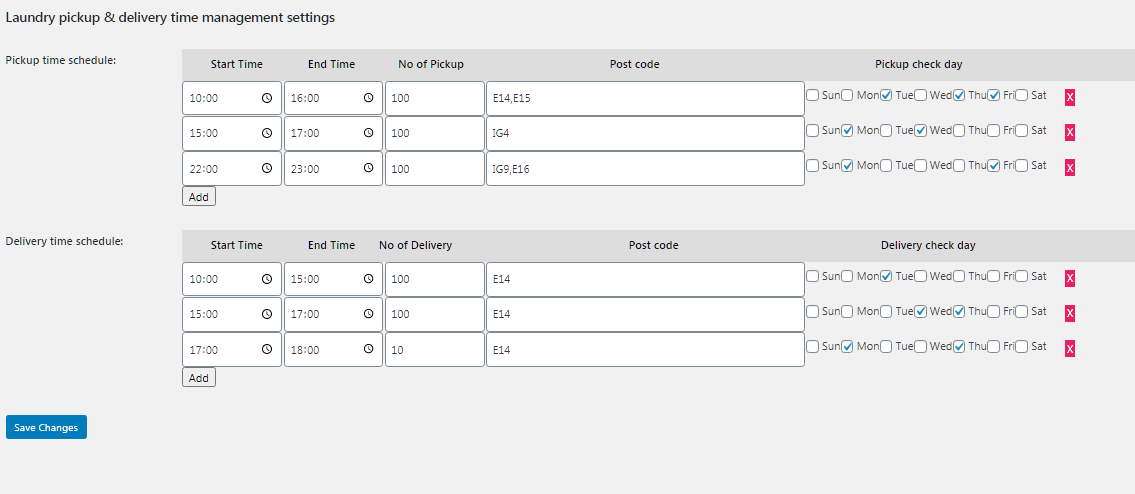Uncheck Tue in the 10:00–15:00 delivery row

coord(886,277)
